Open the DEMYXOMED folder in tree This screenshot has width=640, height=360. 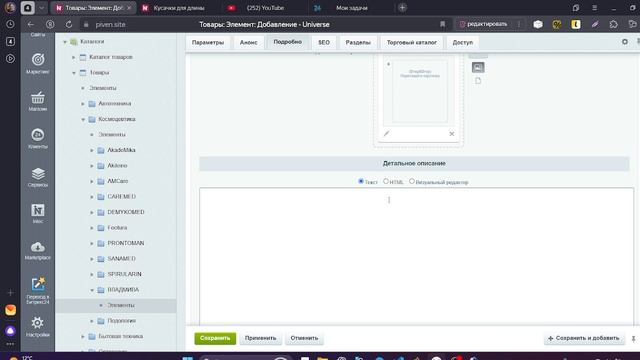coord(126,212)
